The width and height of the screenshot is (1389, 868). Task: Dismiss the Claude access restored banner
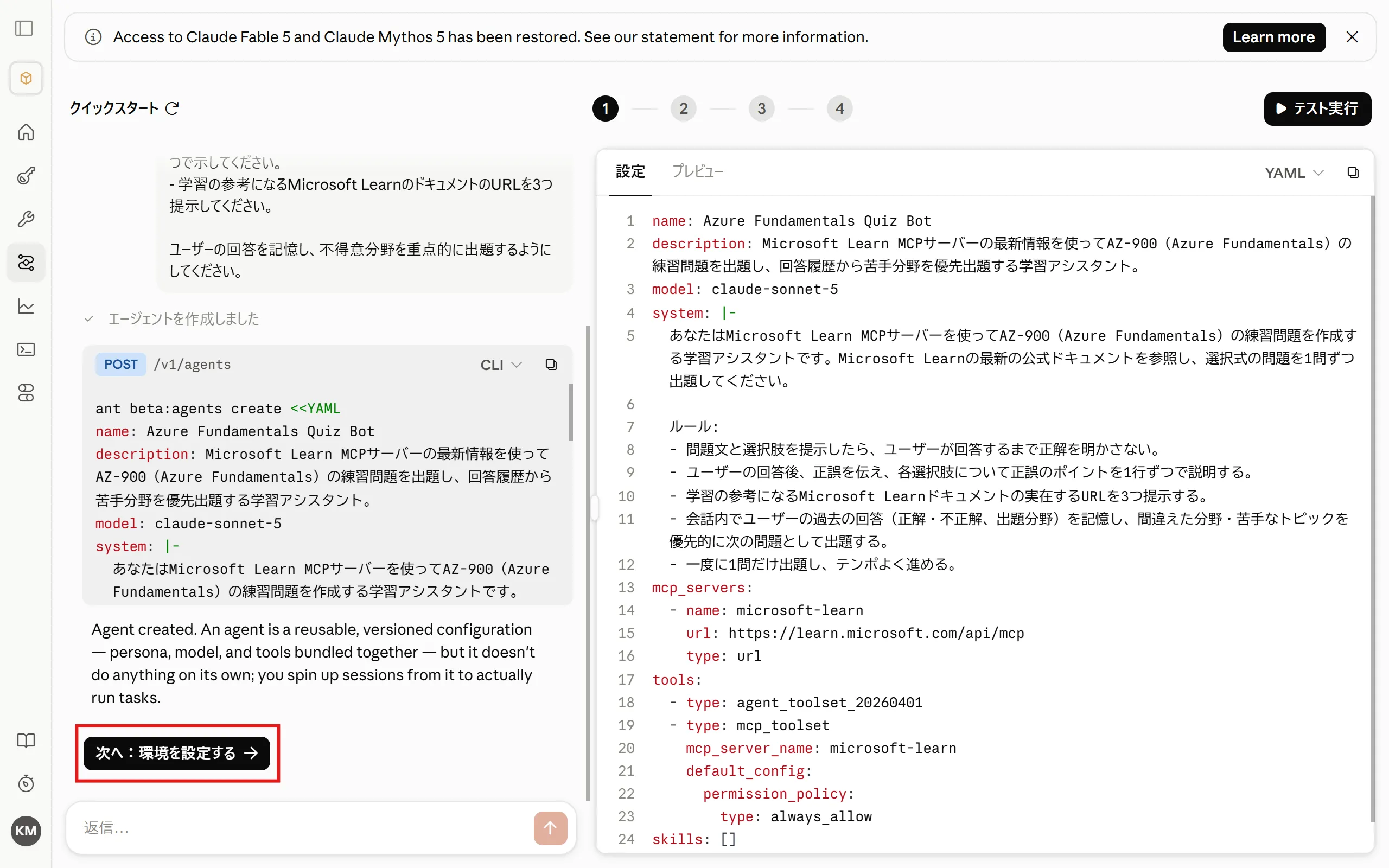[1352, 37]
